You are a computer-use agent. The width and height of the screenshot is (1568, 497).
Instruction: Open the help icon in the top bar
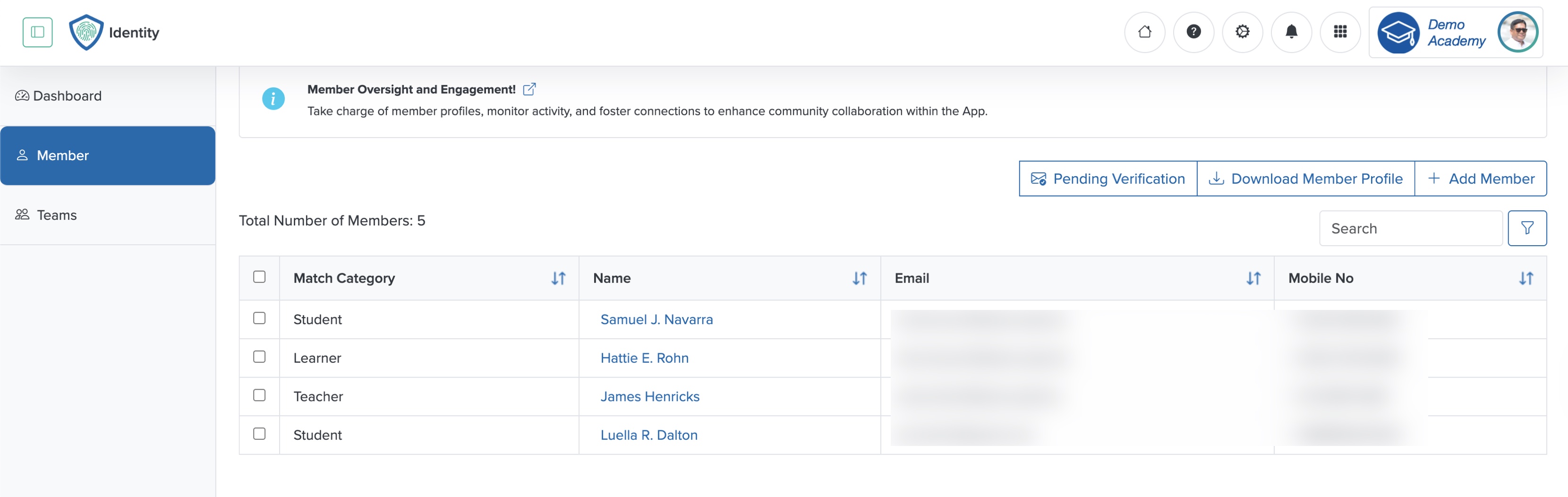[x=1193, y=32]
